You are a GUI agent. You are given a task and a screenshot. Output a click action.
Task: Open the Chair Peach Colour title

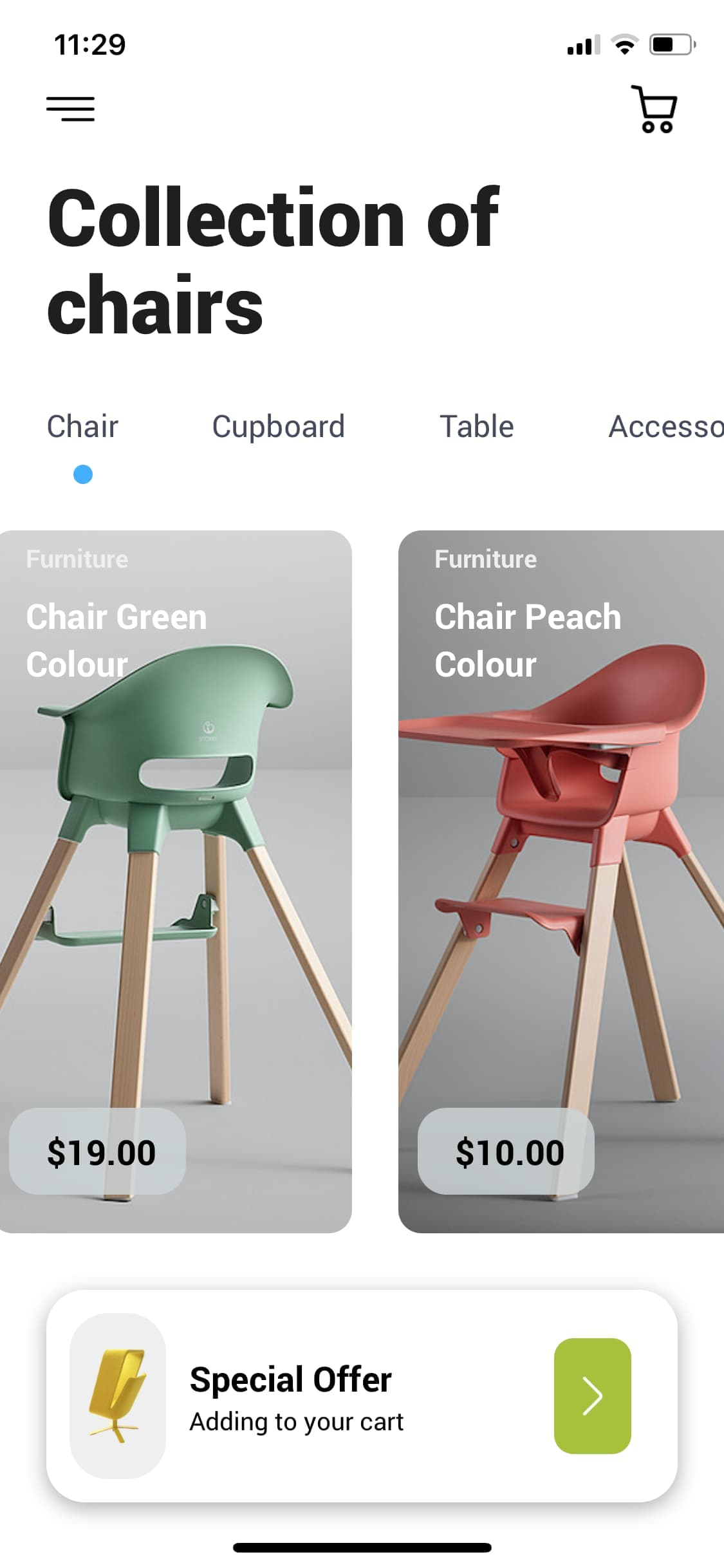(528, 640)
